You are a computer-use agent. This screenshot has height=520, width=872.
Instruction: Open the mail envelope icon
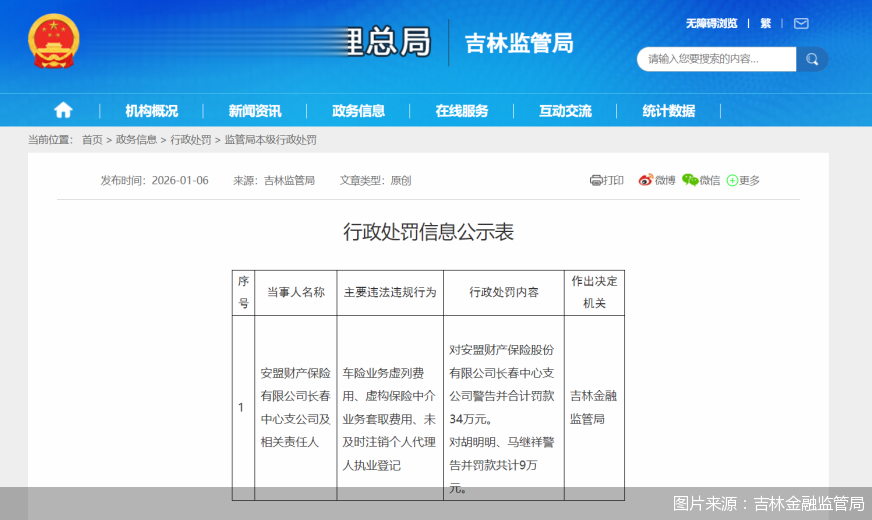click(801, 23)
